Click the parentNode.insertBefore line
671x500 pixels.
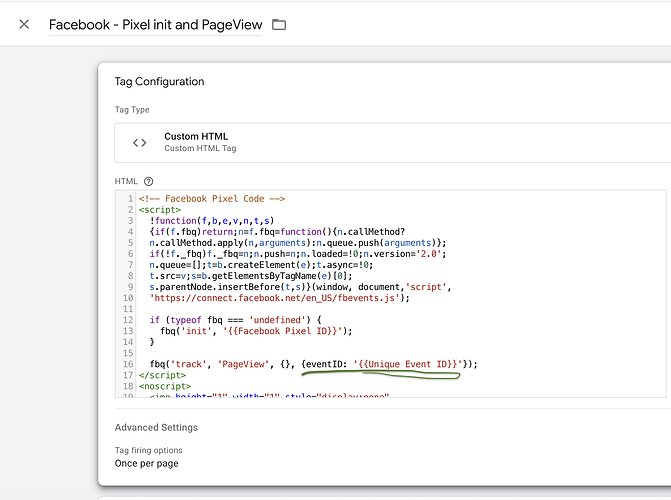(300, 287)
